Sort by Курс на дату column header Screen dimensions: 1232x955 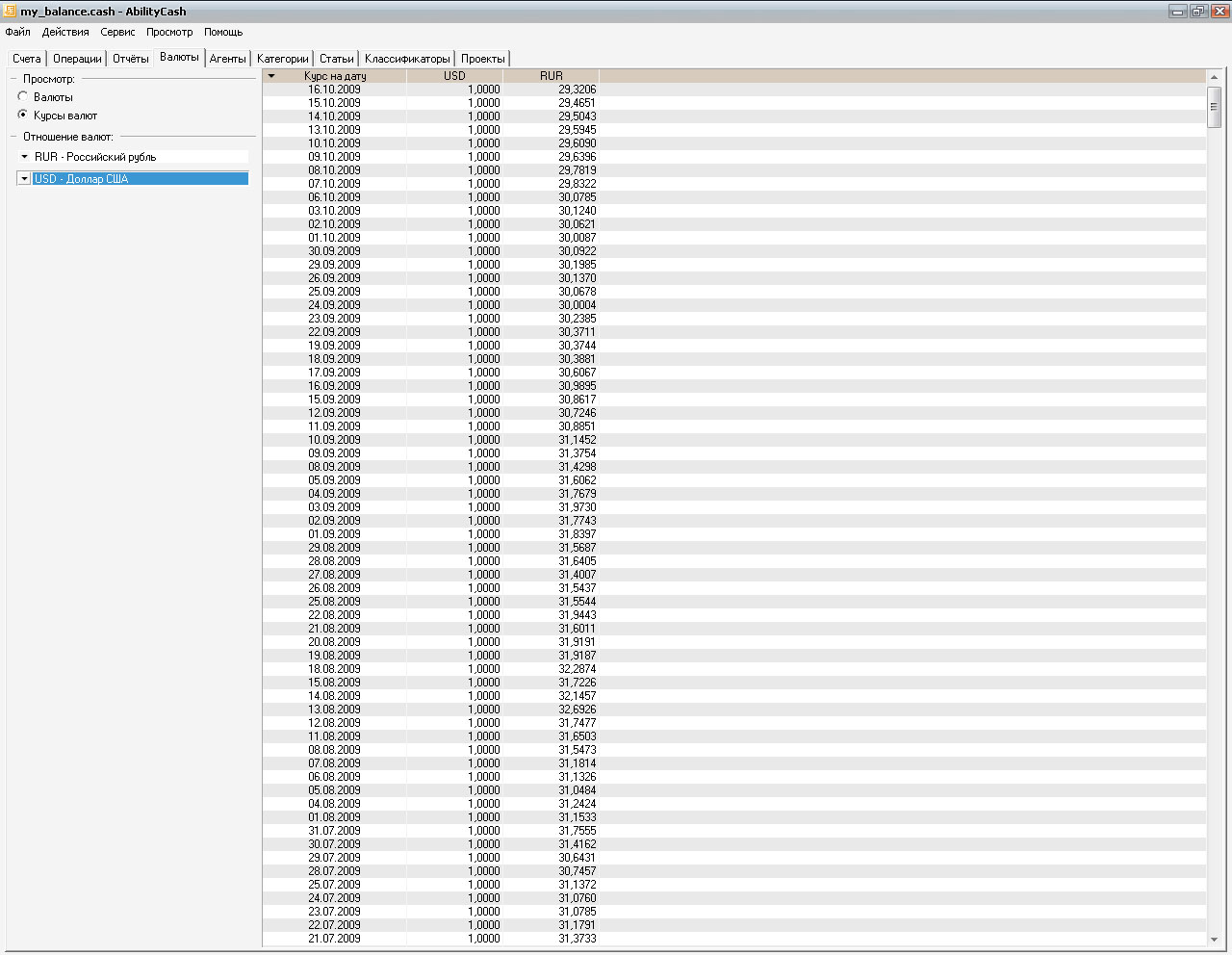point(335,76)
